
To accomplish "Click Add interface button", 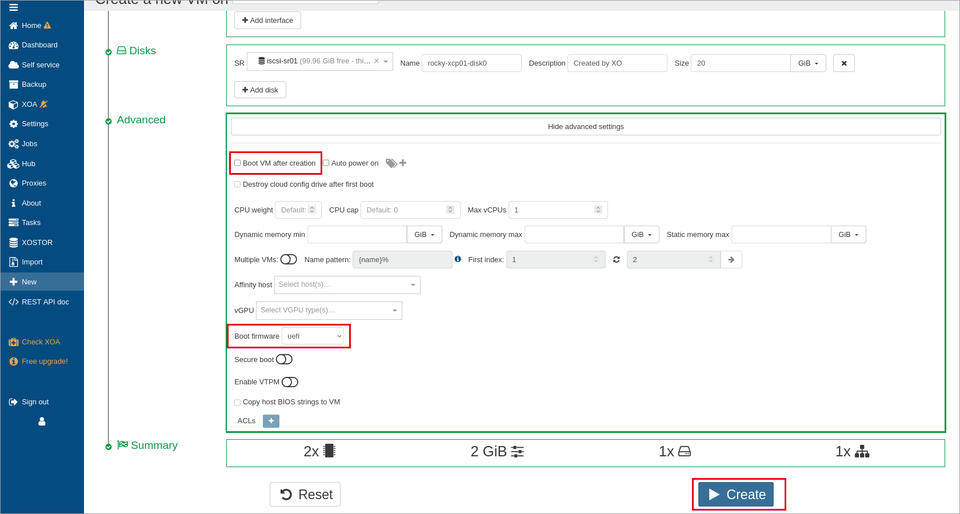I will [268, 20].
